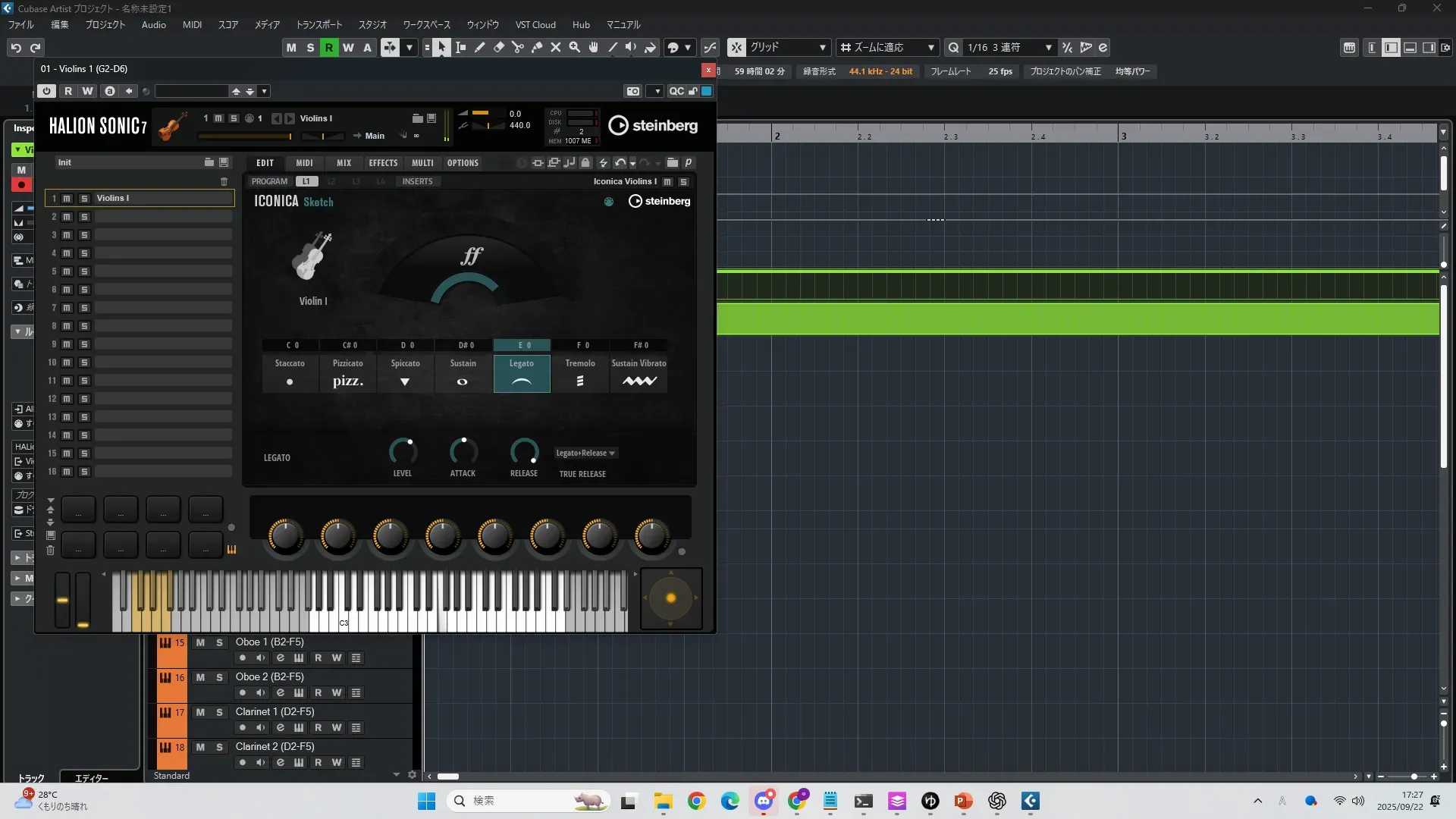Choose the Pizzicato articulation
The image size is (1456, 819).
(x=348, y=374)
